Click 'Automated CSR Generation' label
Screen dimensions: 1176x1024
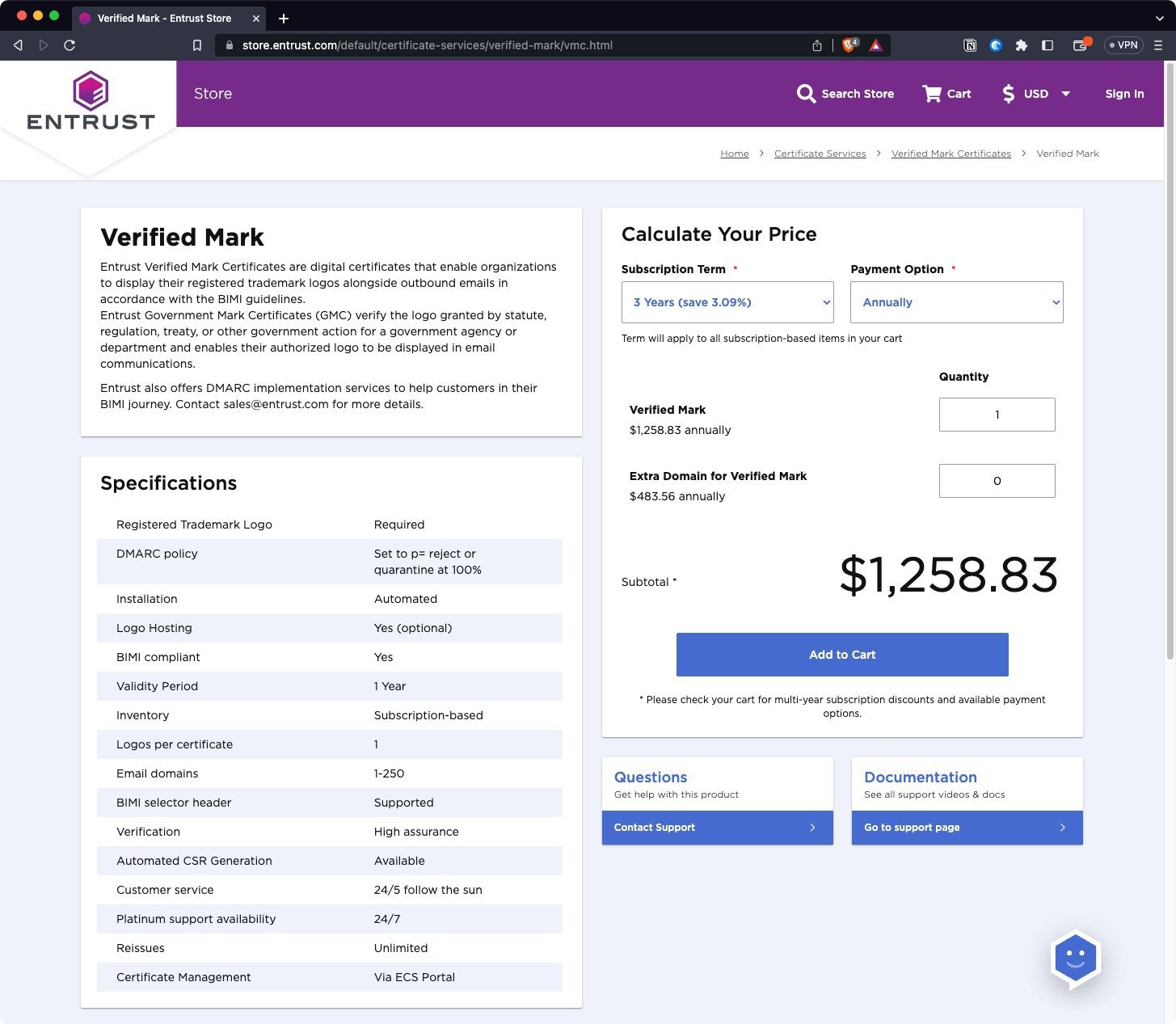pyautogui.click(x=194, y=861)
